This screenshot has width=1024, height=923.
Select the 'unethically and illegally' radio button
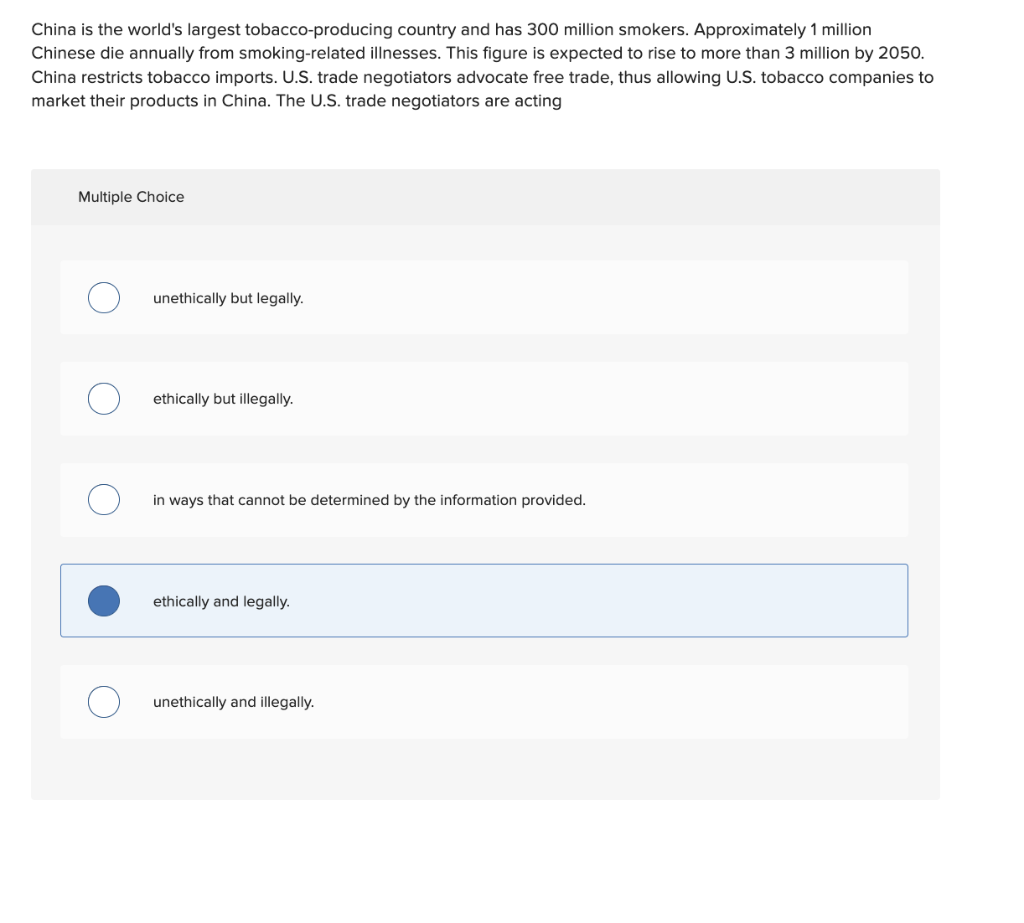(x=104, y=702)
